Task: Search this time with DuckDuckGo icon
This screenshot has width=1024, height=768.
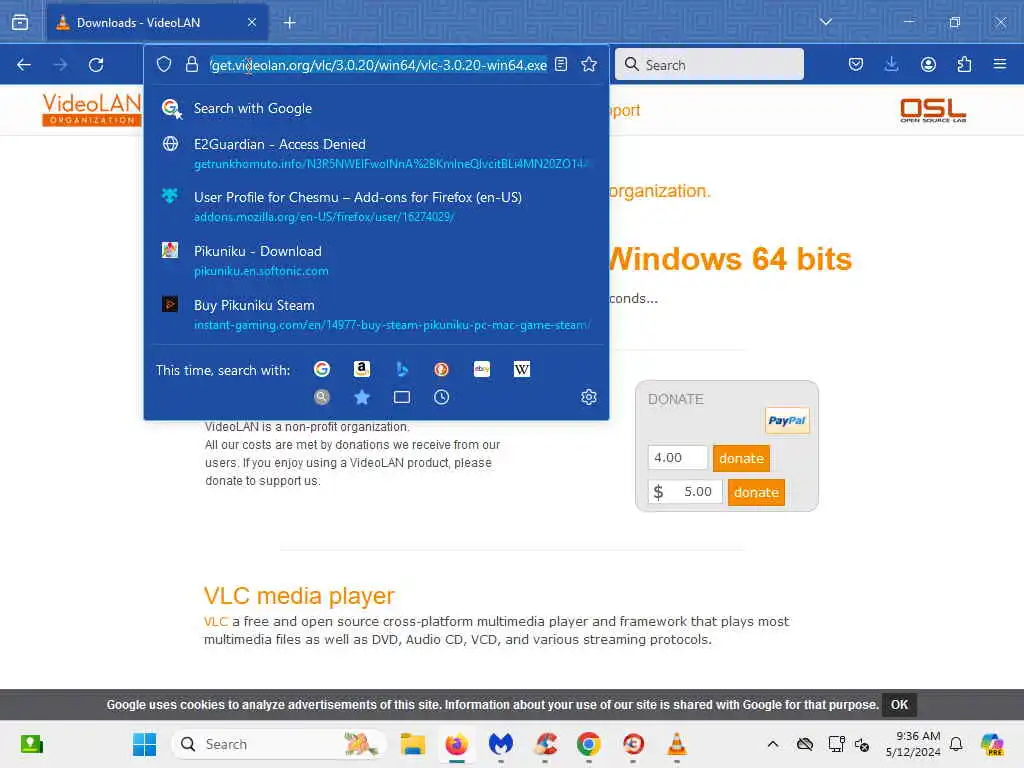Action: pyautogui.click(x=441, y=369)
